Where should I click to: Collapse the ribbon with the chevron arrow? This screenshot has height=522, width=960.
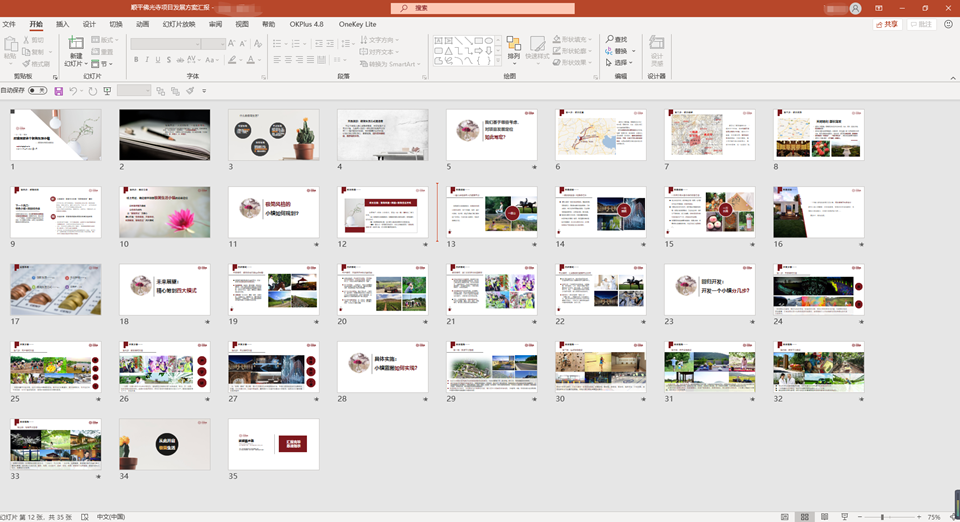(951, 76)
